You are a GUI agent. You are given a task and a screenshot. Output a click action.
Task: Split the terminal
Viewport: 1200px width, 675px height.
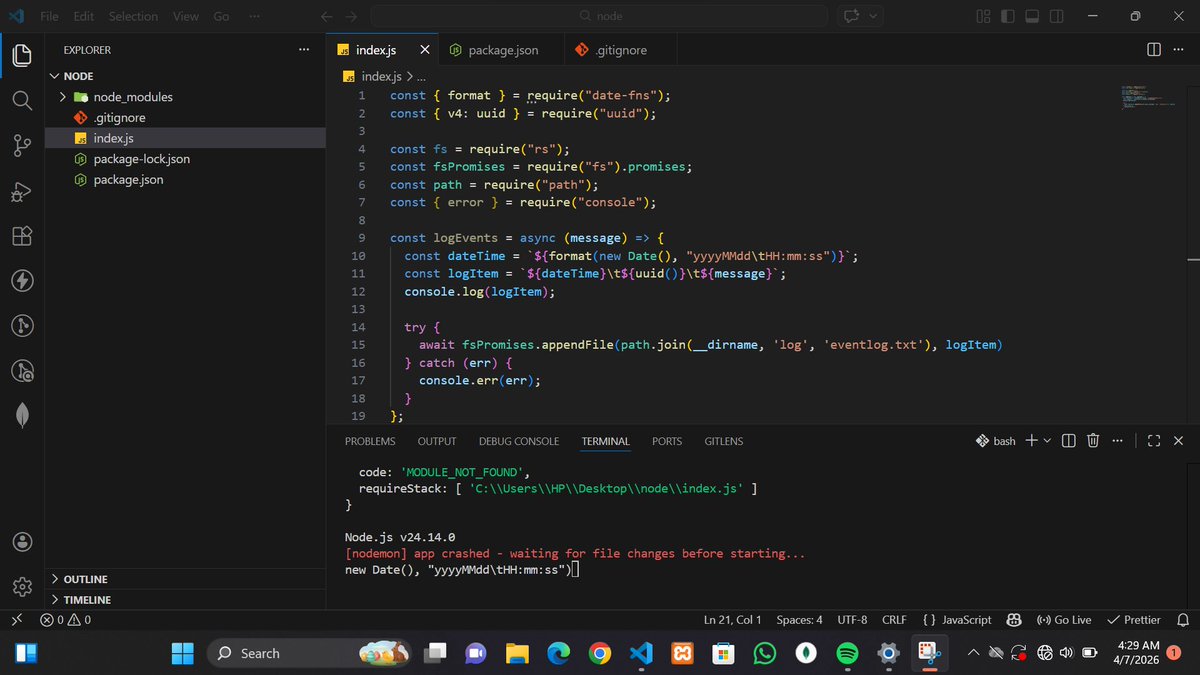coord(1068,440)
